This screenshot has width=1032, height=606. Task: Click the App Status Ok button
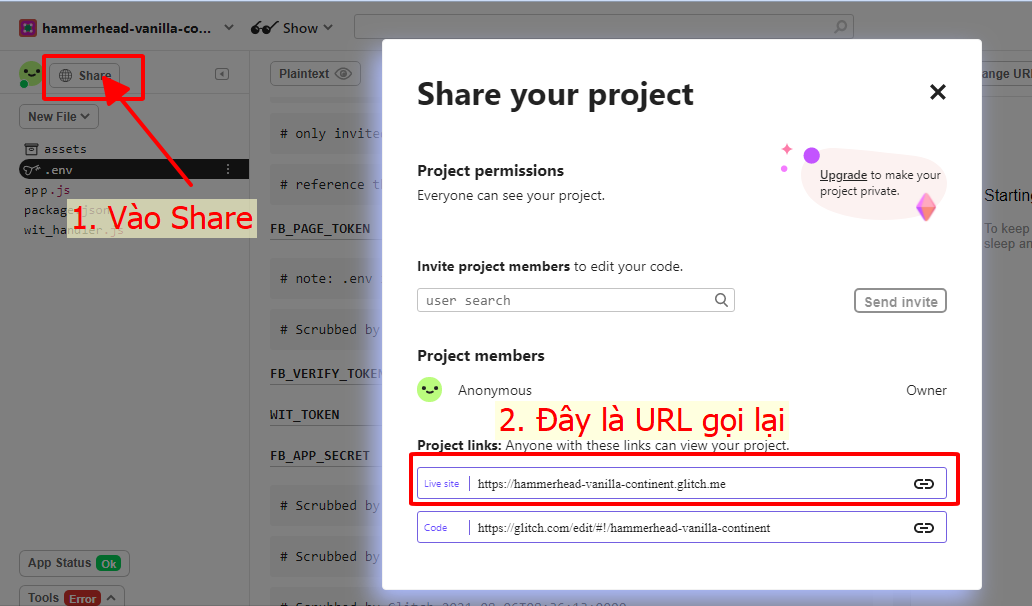point(74,563)
